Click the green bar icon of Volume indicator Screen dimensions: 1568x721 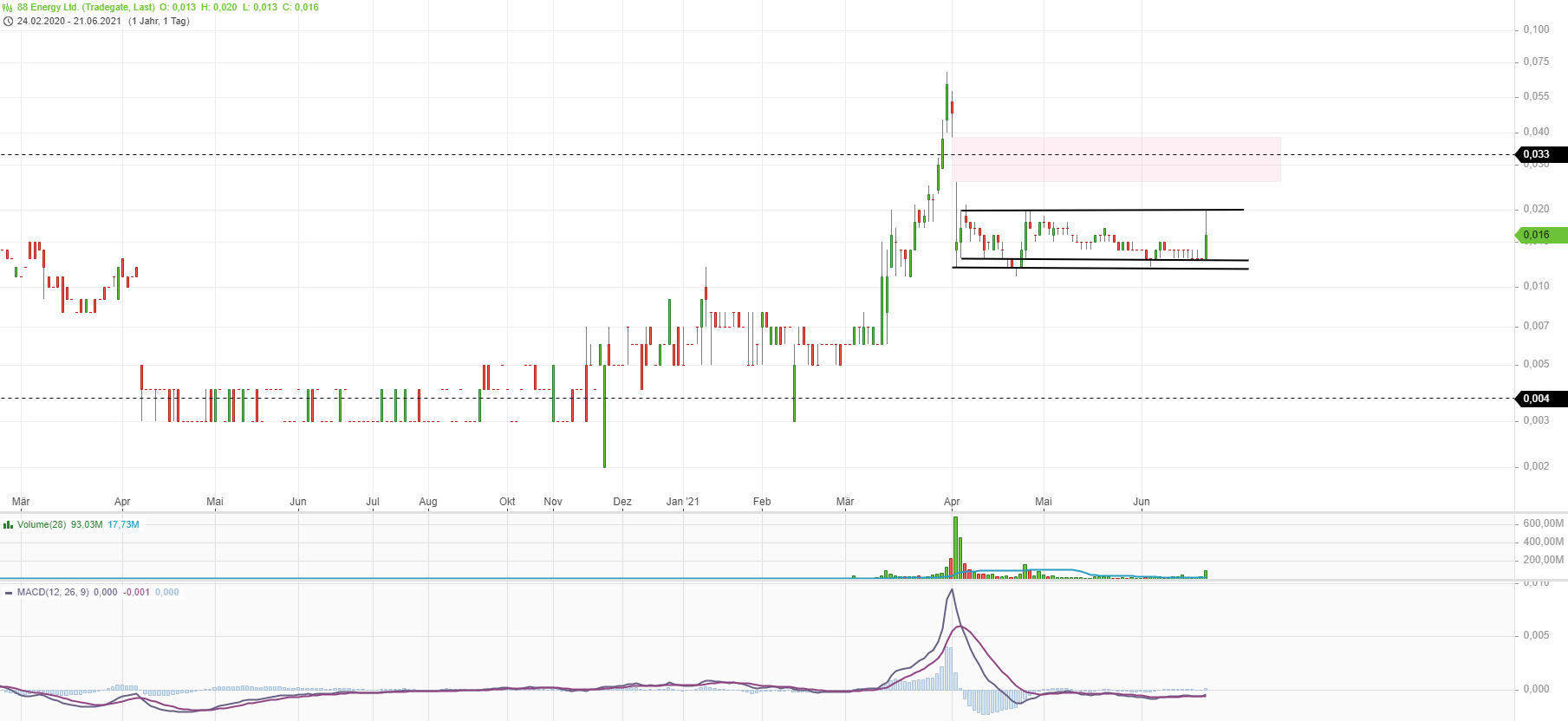click(8, 524)
